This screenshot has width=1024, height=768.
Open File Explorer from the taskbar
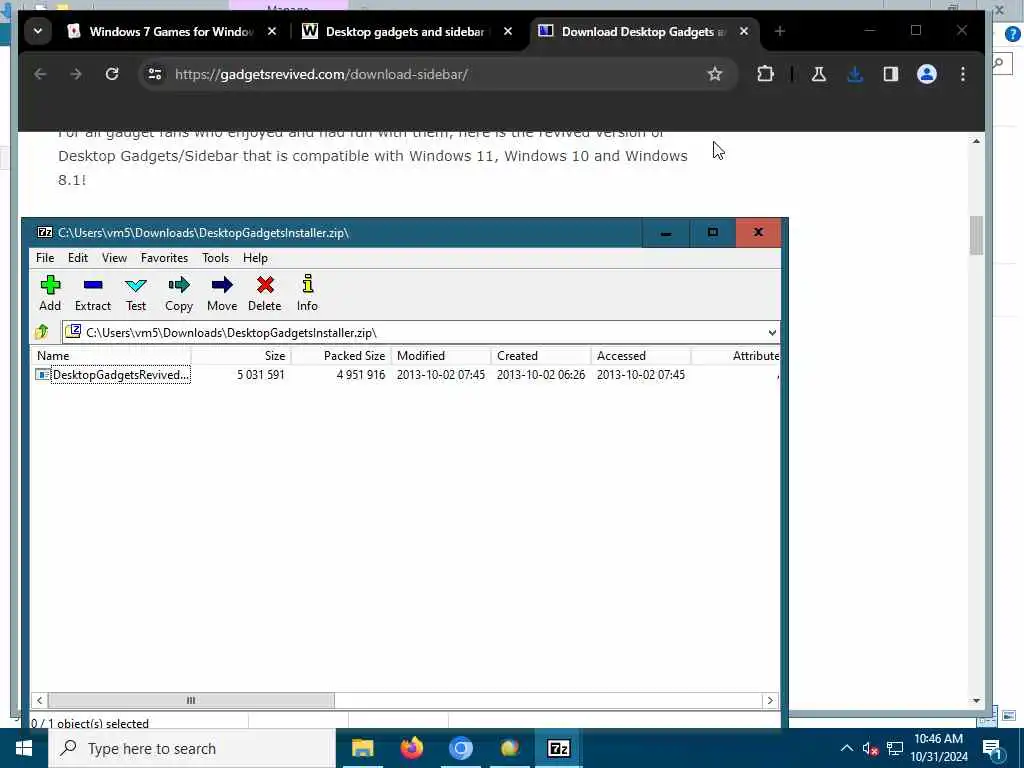pos(362,748)
